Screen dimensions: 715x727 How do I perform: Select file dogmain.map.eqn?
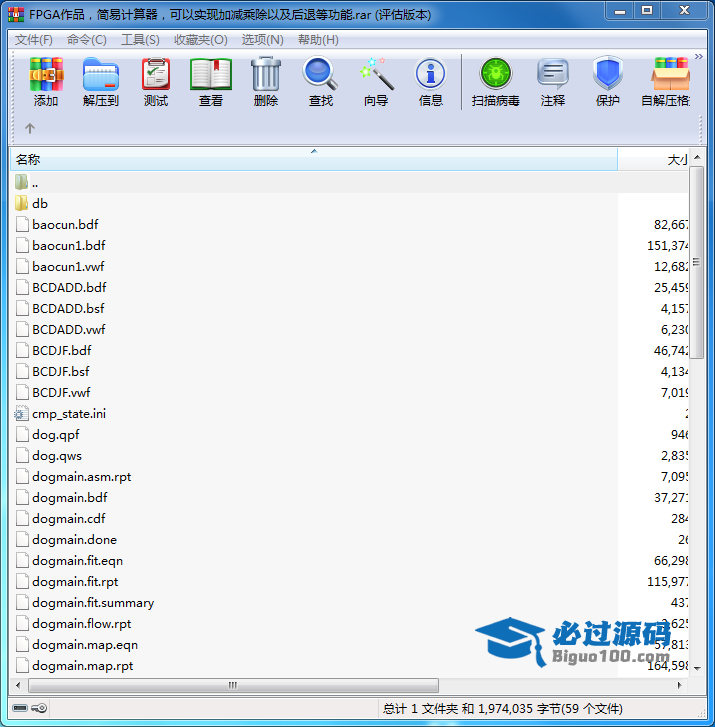[85, 644]
